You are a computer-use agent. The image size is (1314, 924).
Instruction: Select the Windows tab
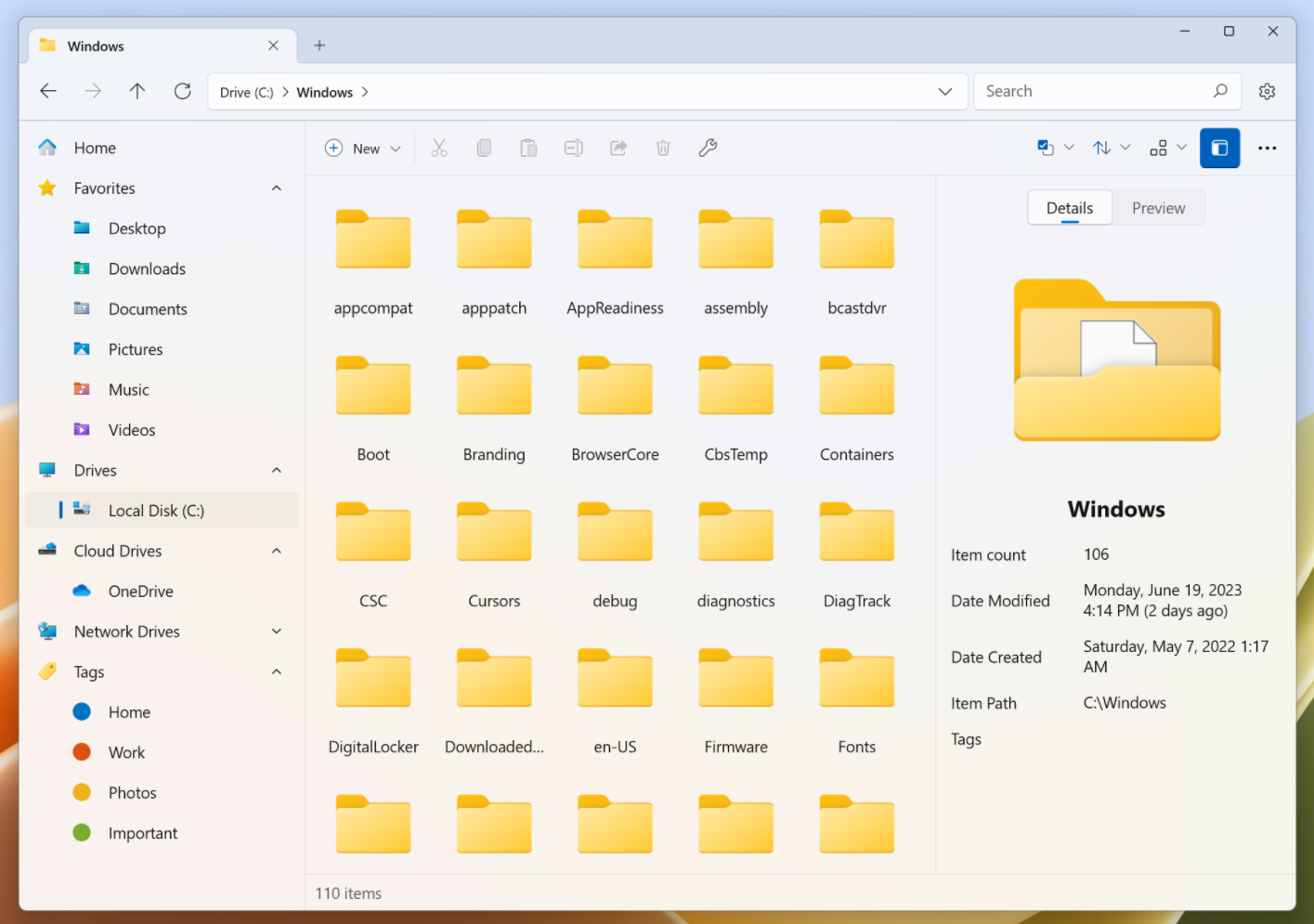point(163,46)
